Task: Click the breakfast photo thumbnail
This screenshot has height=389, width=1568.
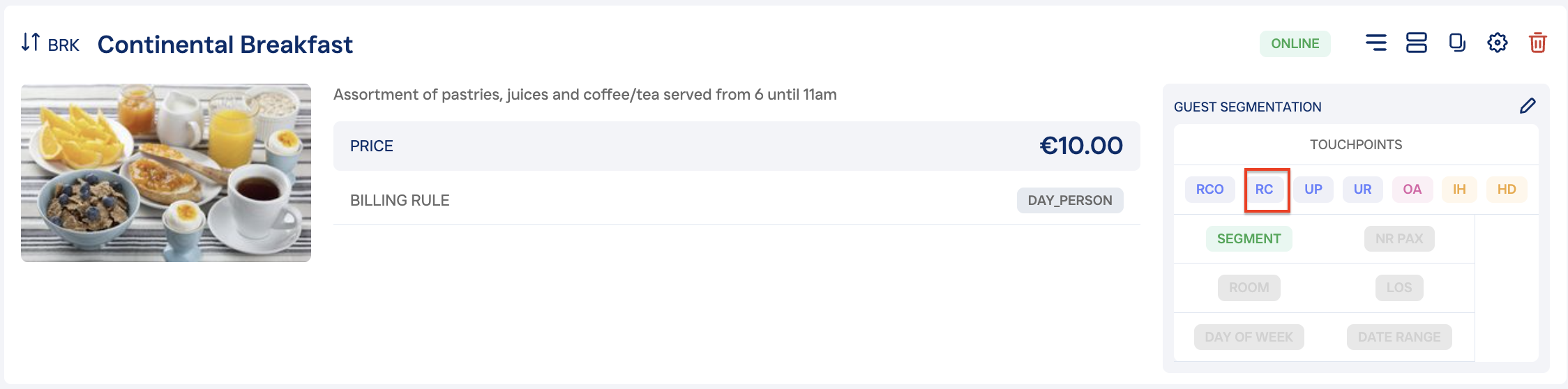Action: pyautogui.click(x=166, y=173)
